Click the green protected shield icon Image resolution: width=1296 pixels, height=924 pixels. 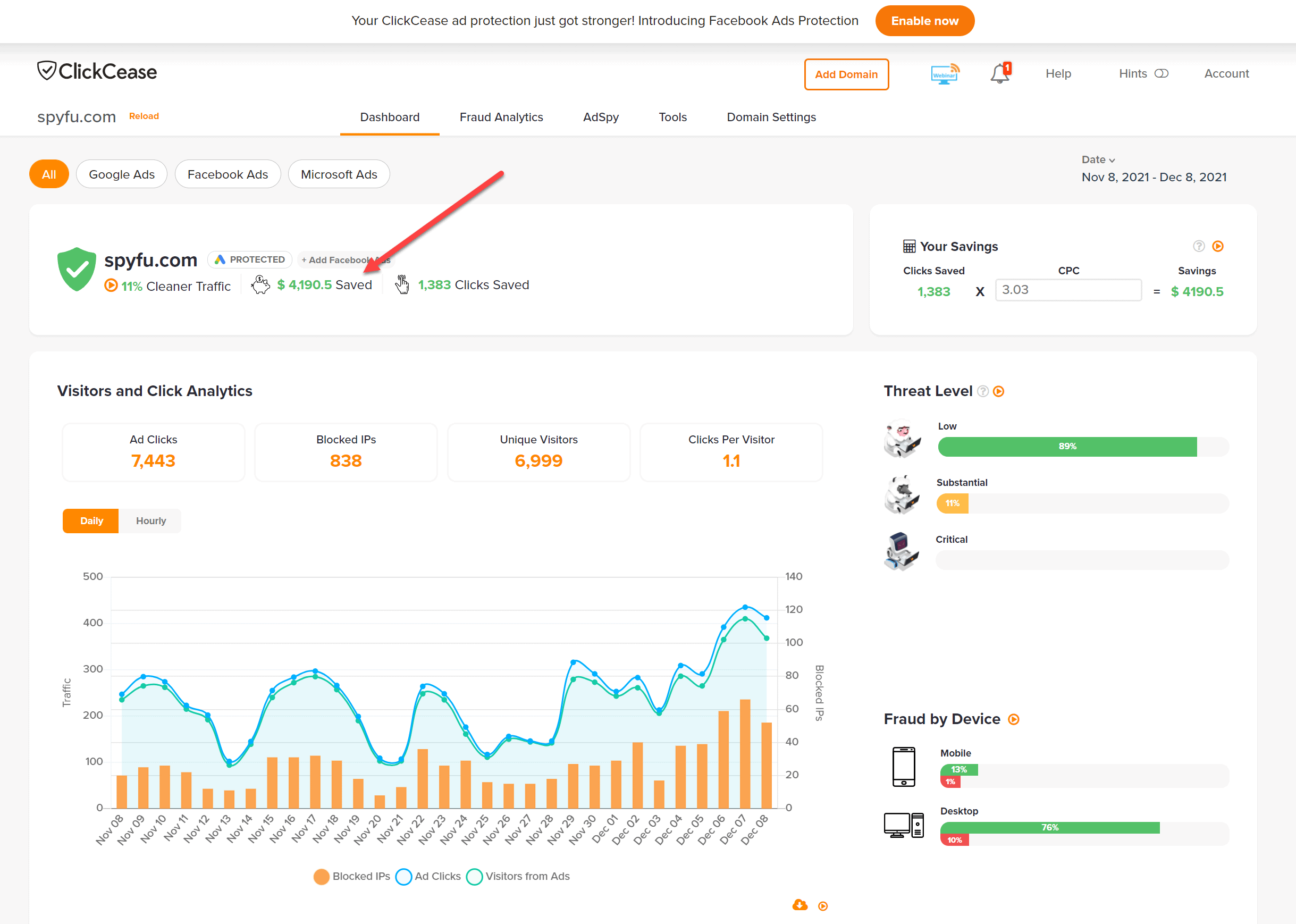(77, 270)
